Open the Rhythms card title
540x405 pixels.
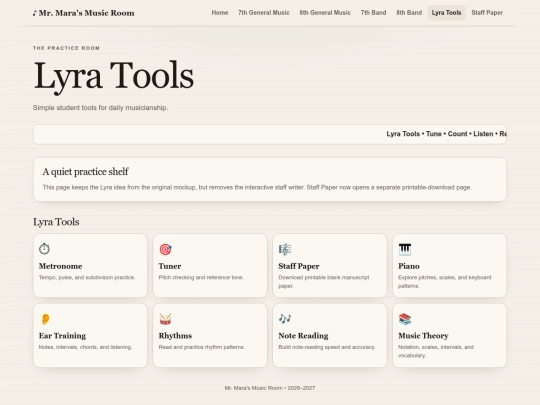[x=175, y=336]
